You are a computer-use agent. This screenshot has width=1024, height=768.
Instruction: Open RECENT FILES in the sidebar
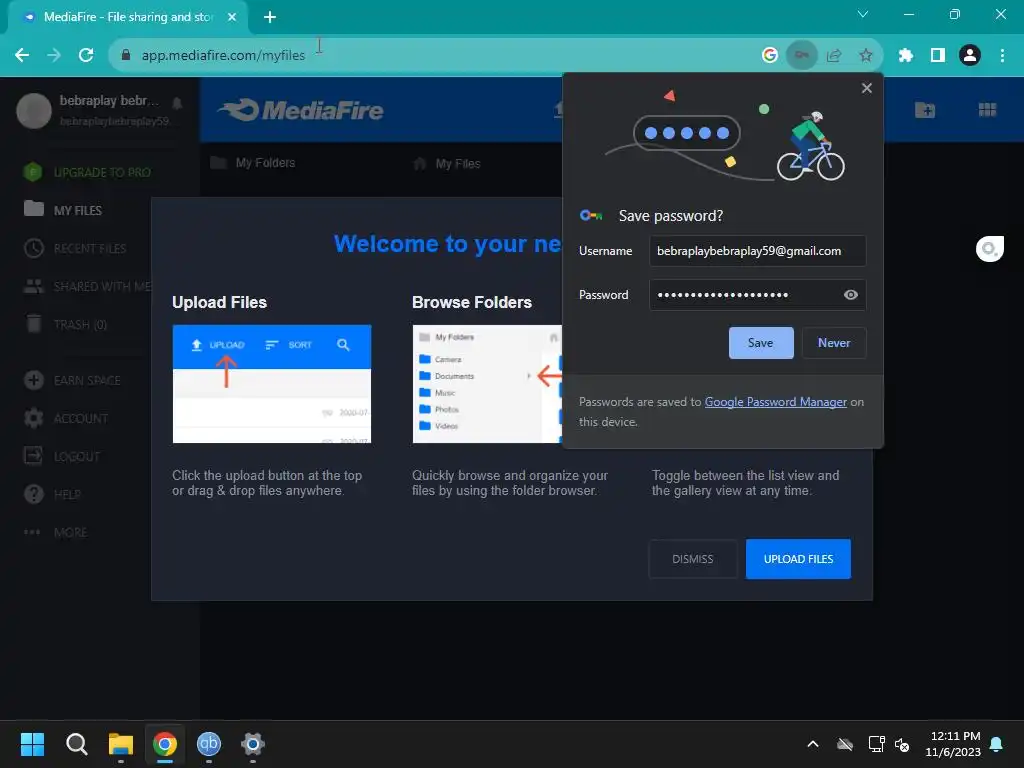(74, 248)
